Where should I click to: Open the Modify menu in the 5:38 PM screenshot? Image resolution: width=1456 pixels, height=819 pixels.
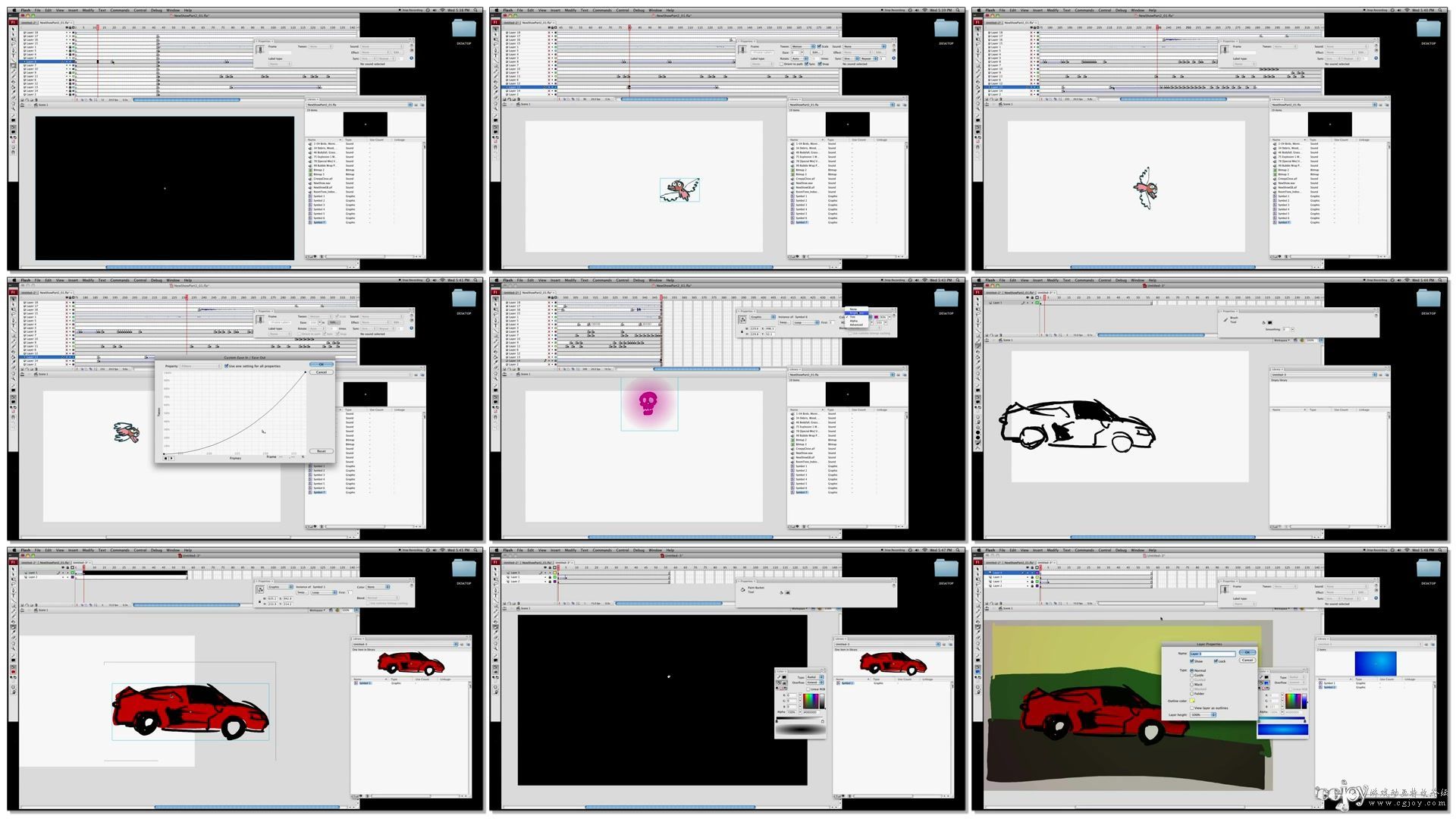coord(88,11)
